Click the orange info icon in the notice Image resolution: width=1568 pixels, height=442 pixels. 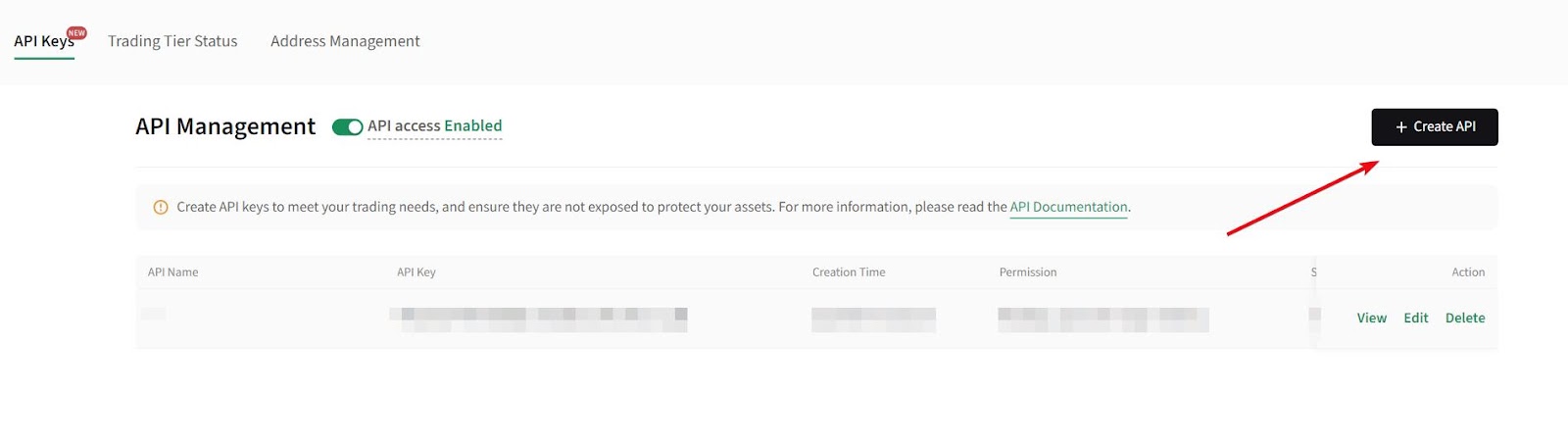click(x=161, y=208)
